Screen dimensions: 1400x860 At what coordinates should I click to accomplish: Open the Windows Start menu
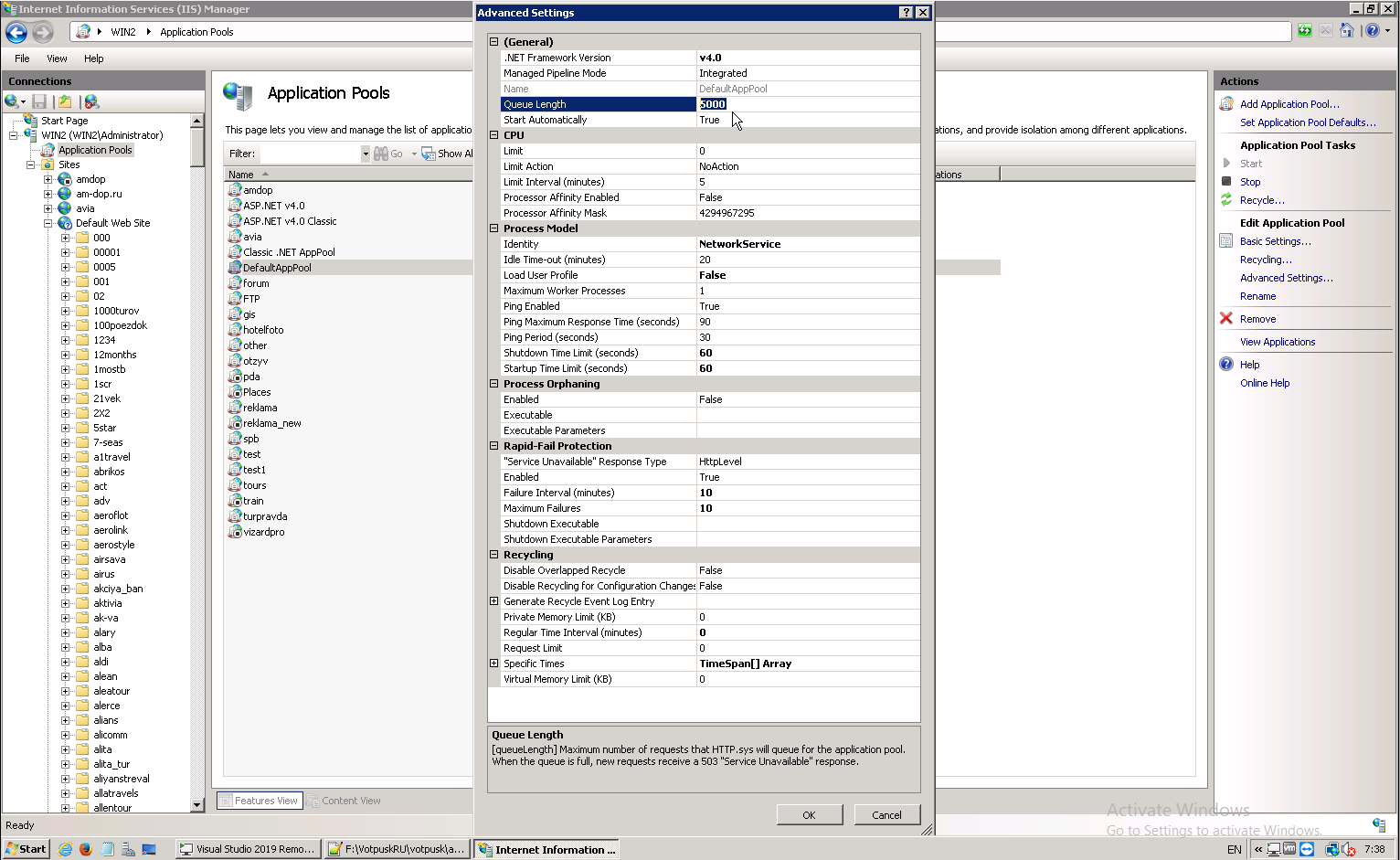26,849
